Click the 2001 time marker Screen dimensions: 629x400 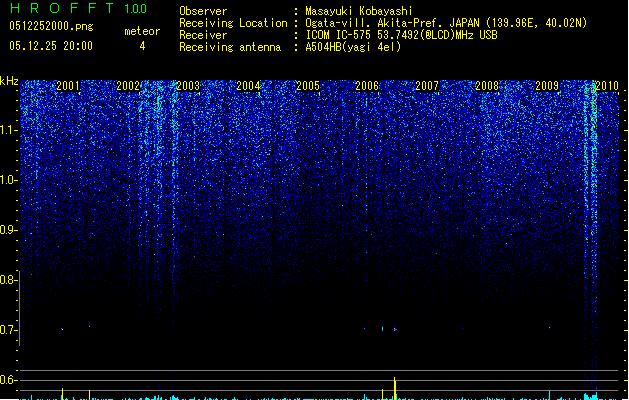click(68, 85)
